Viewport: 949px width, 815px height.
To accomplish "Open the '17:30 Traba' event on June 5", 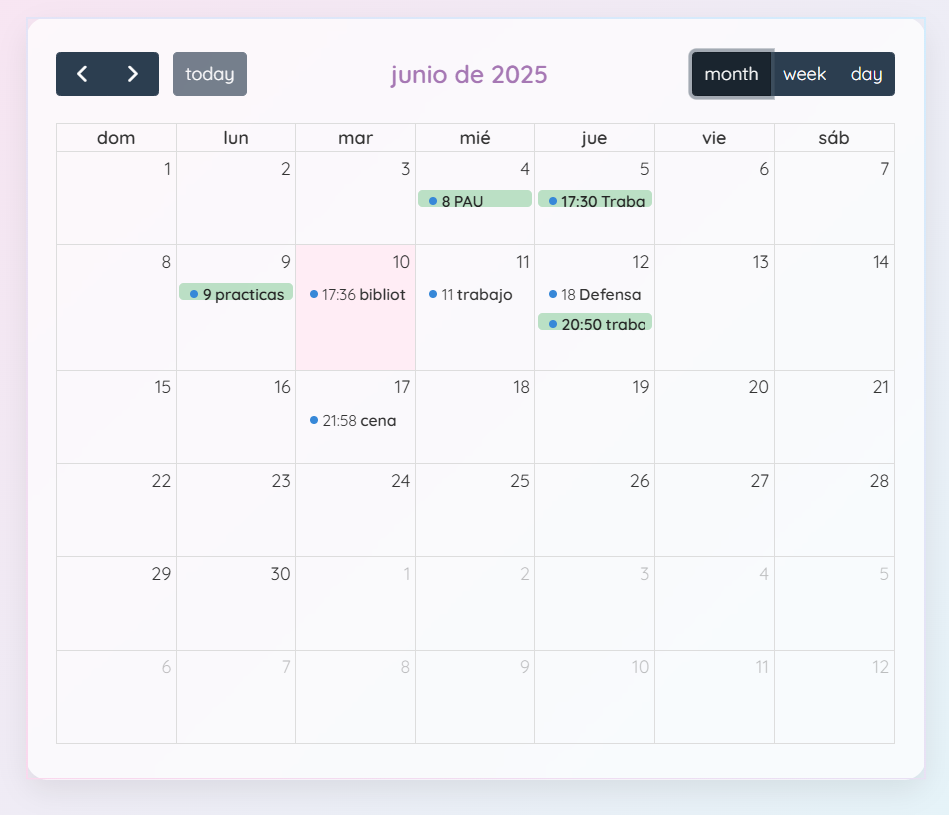I will coord(595,200).
